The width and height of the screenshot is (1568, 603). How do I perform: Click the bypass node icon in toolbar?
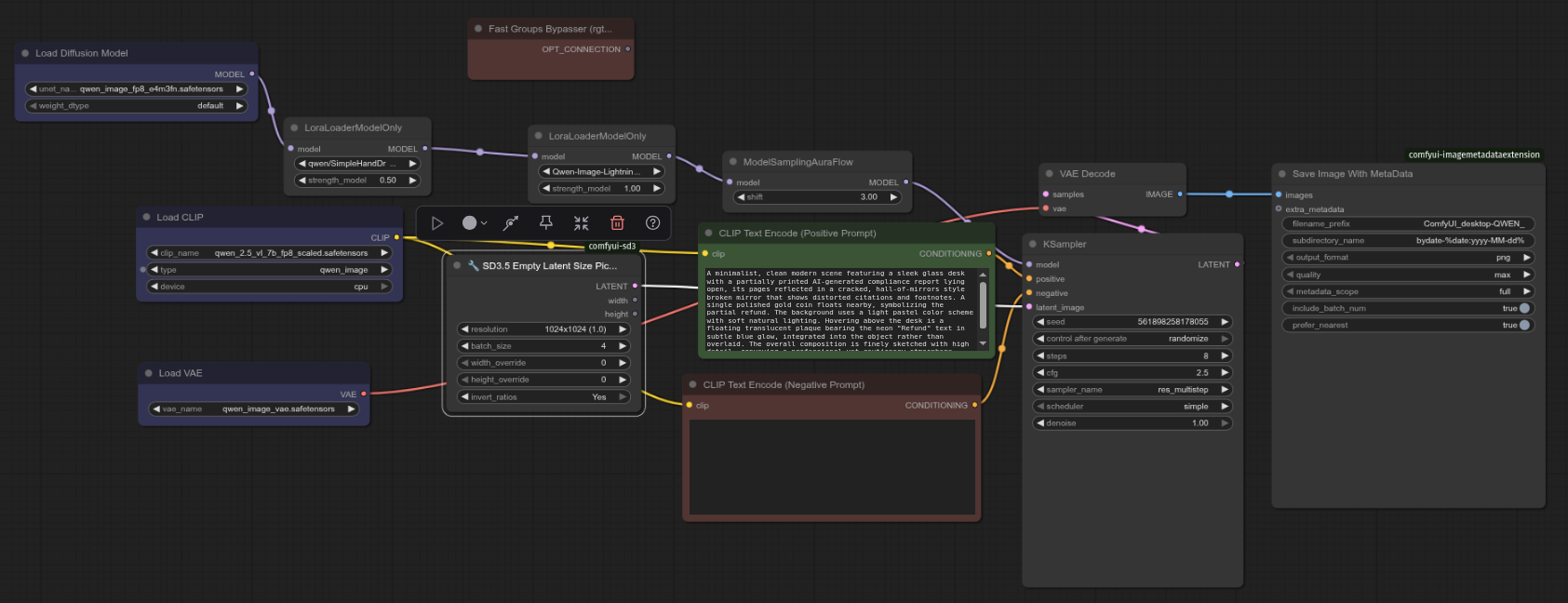[x=510, y=223]
